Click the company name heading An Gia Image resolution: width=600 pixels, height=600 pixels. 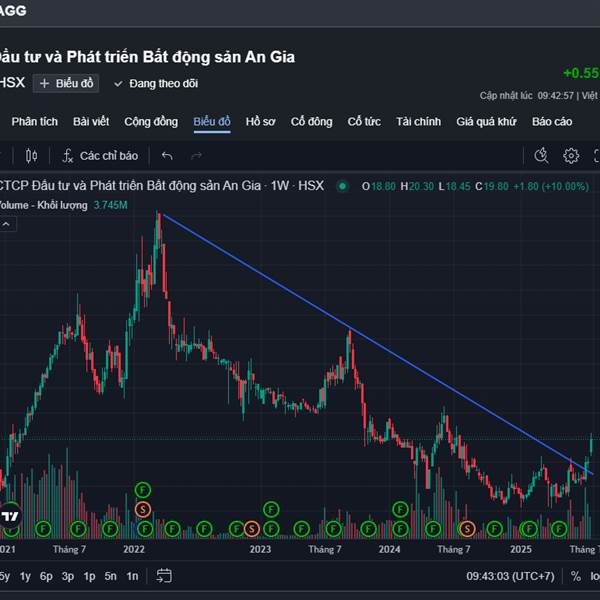click(x=147, y=57)
